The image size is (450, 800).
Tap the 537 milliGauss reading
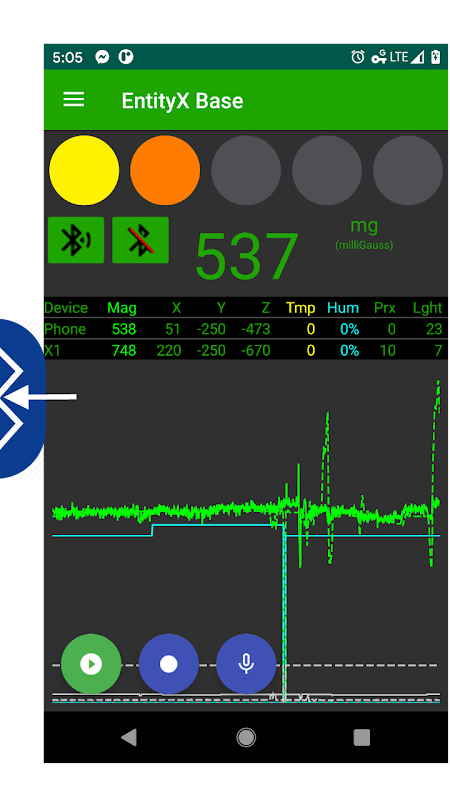point(246,256)
